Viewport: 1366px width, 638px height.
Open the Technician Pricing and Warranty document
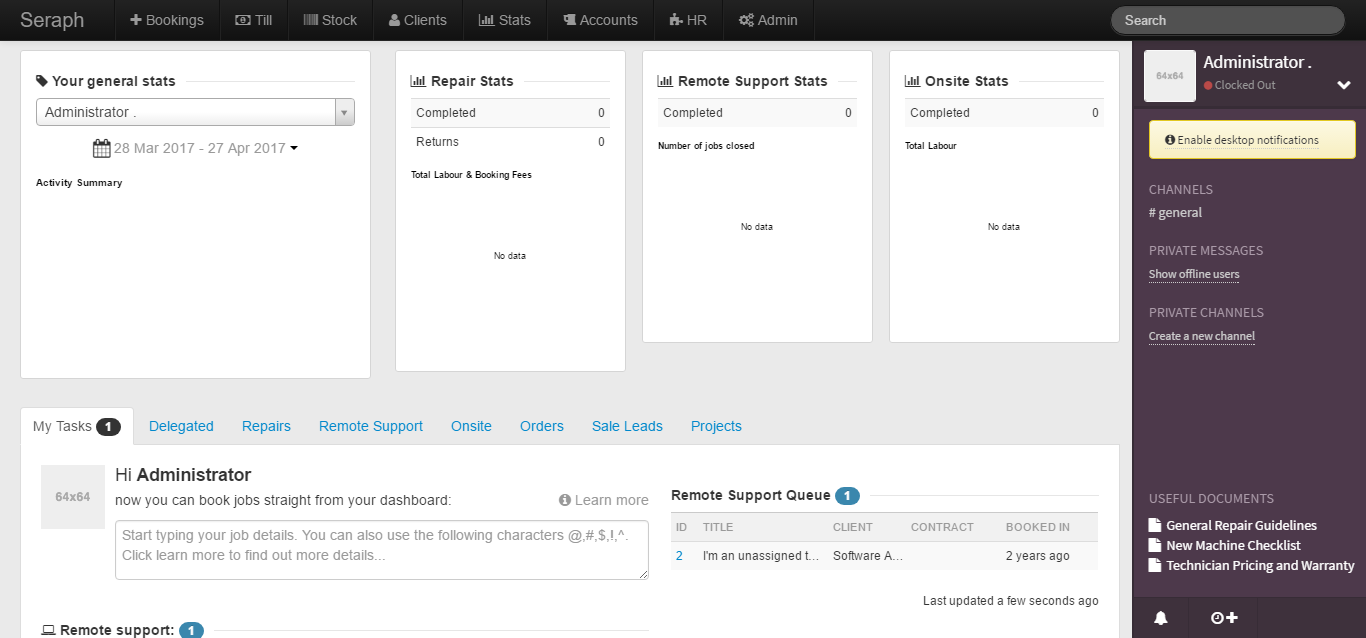click(1259, 565)
